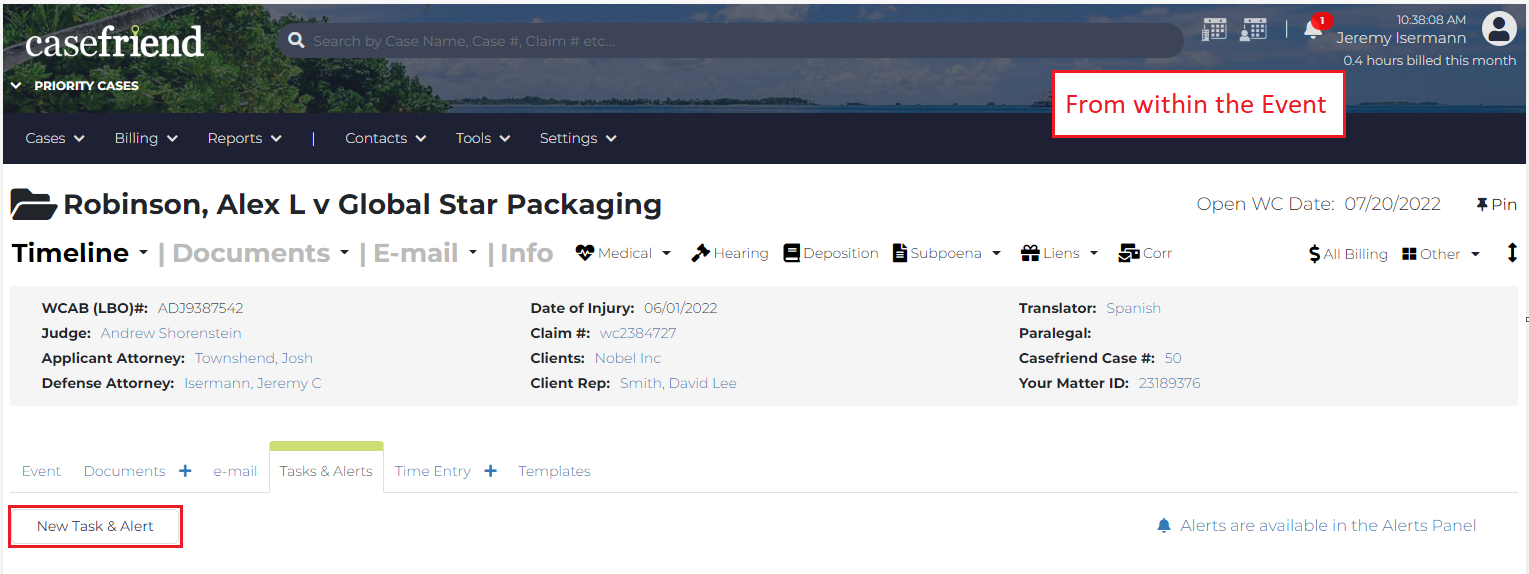Click the Open WC Date 07/20/2022
The height and width of the screenshot is (574, 1529).
point(1392,204)
